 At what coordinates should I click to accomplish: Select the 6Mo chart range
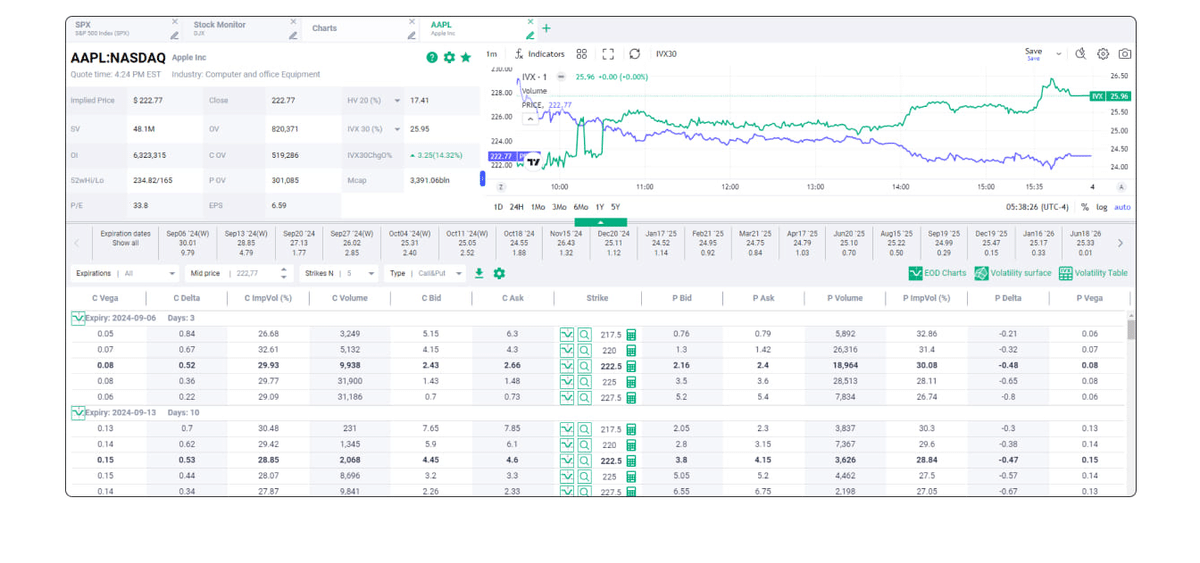[581, 207]
